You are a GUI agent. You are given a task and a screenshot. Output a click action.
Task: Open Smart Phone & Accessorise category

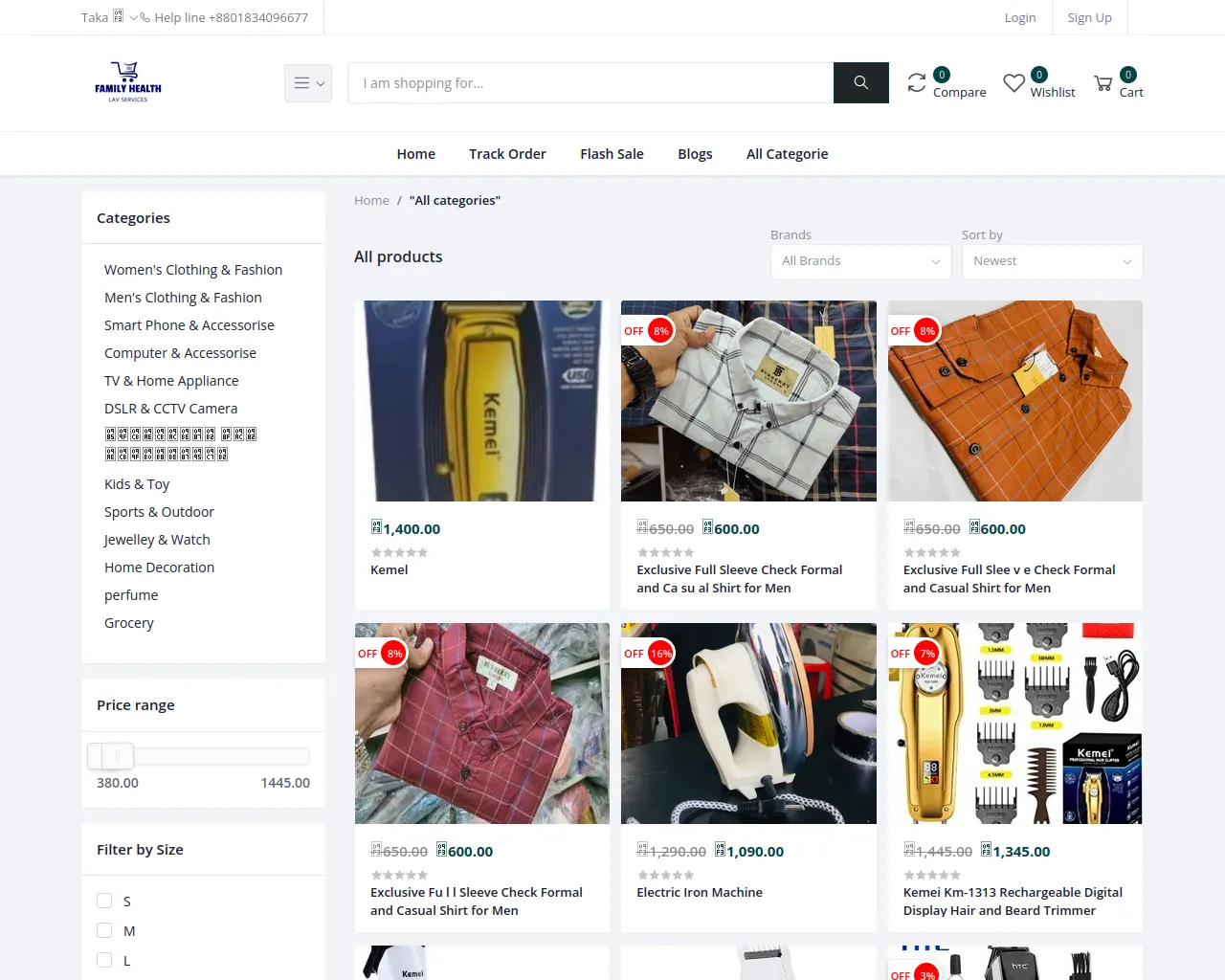click(189, 325)
